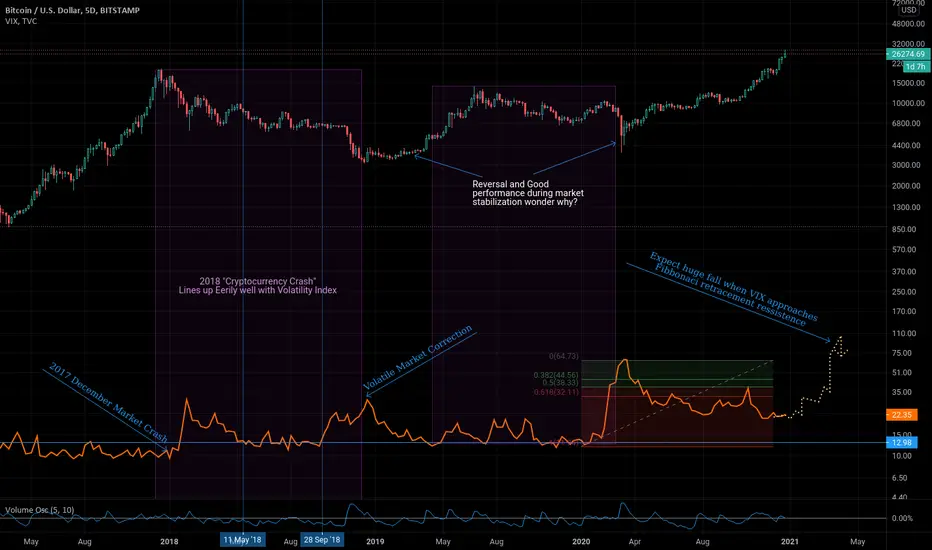Click the 0.382(44.56) Fibonacci level label
The width and height of the screenshot is (932, 550).
tap(556, 375)
